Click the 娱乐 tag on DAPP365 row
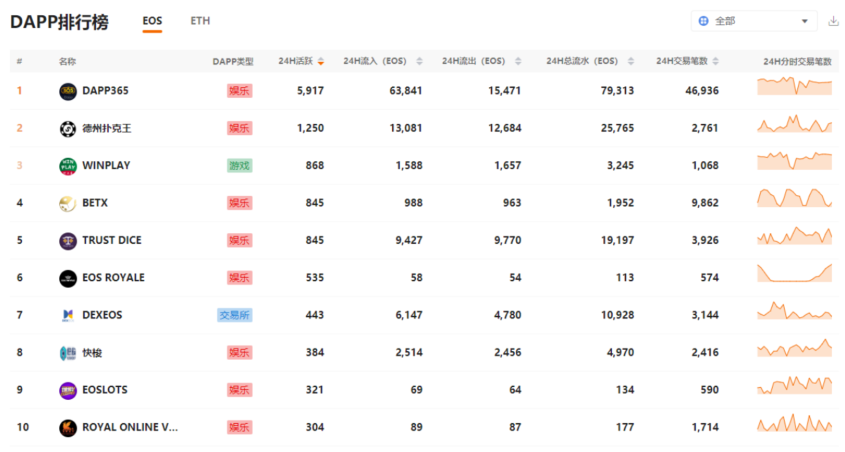 point(239,91)
